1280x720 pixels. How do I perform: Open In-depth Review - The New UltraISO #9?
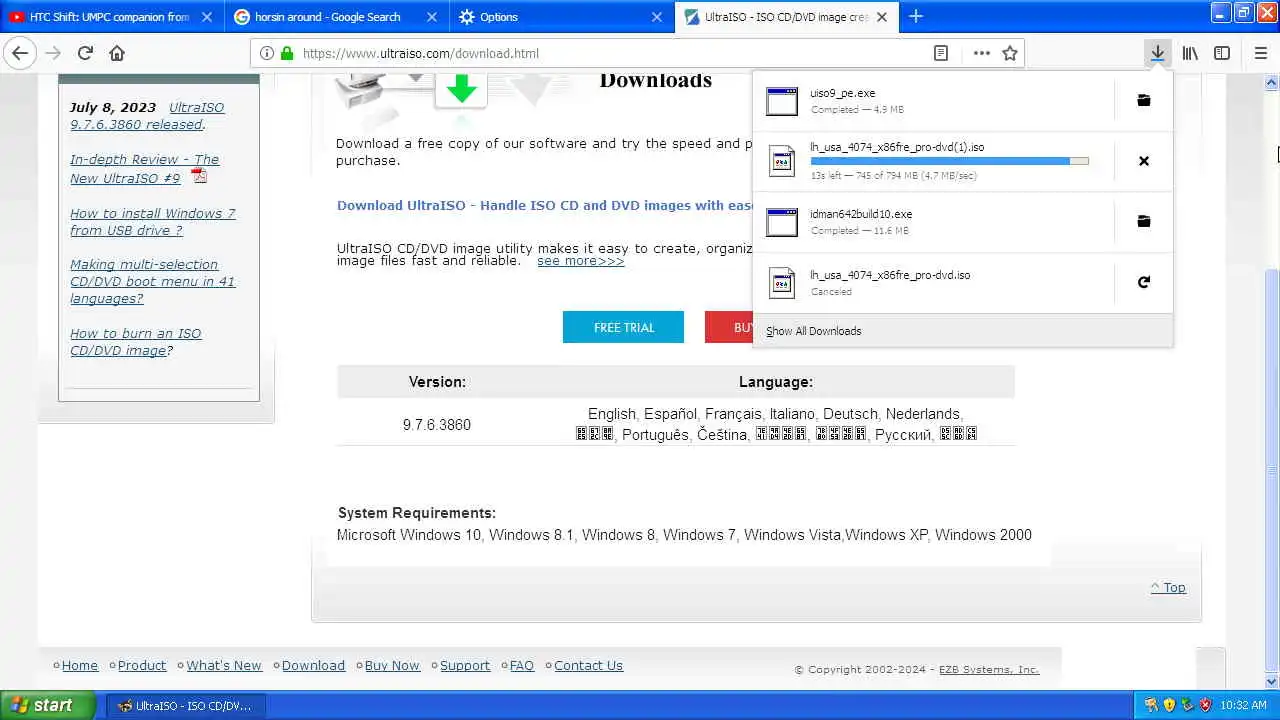tap(144, 168)
